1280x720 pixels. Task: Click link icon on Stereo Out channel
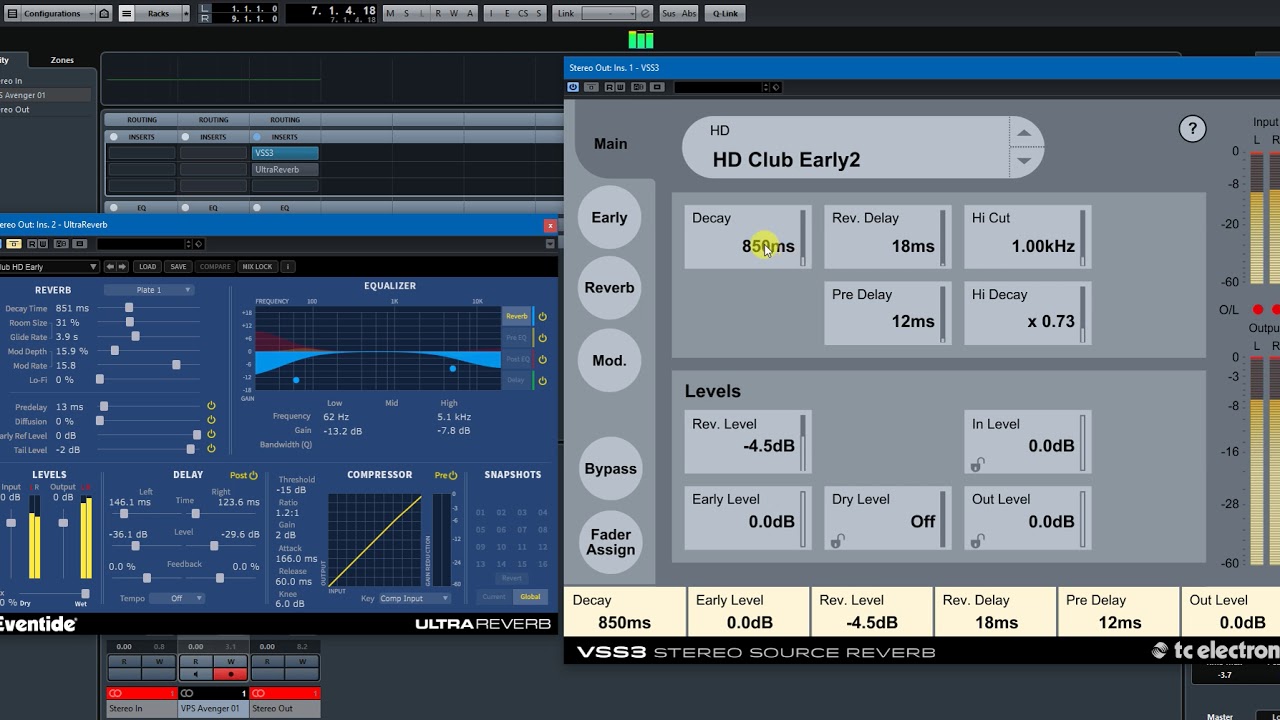tap(259, 693)
